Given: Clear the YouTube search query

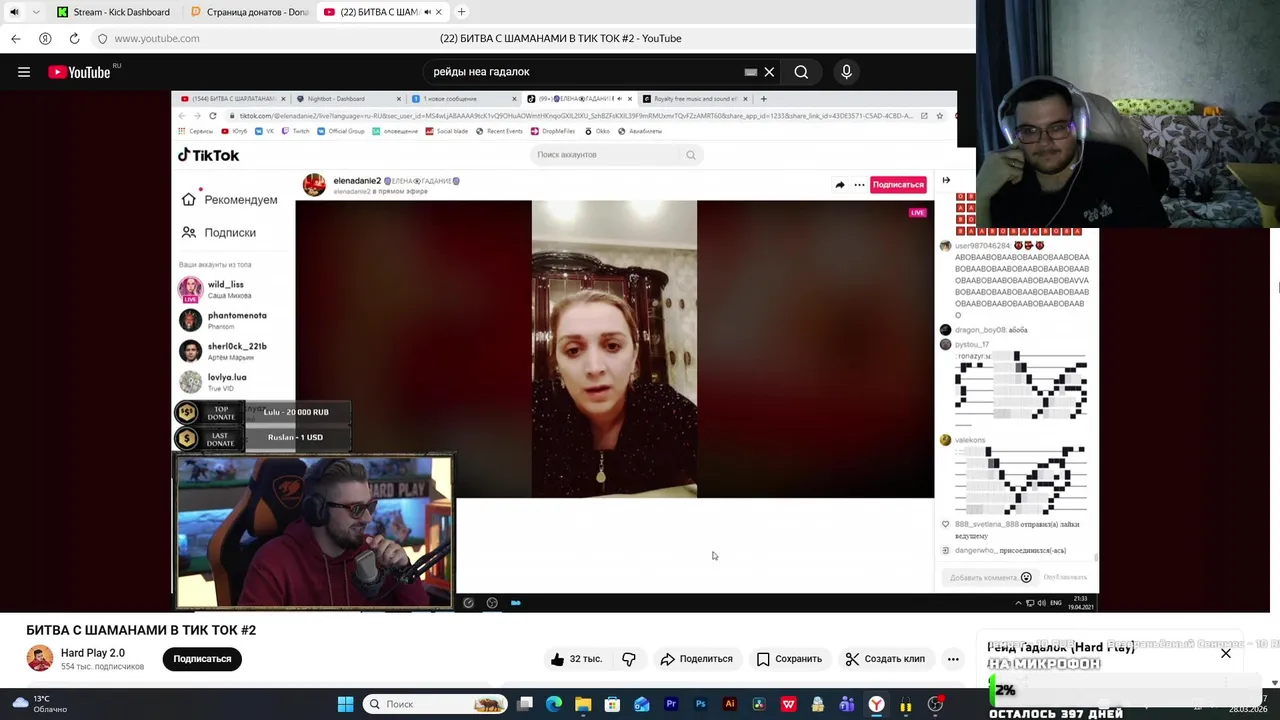Looking at the screenshot, I should pos(769,72).
